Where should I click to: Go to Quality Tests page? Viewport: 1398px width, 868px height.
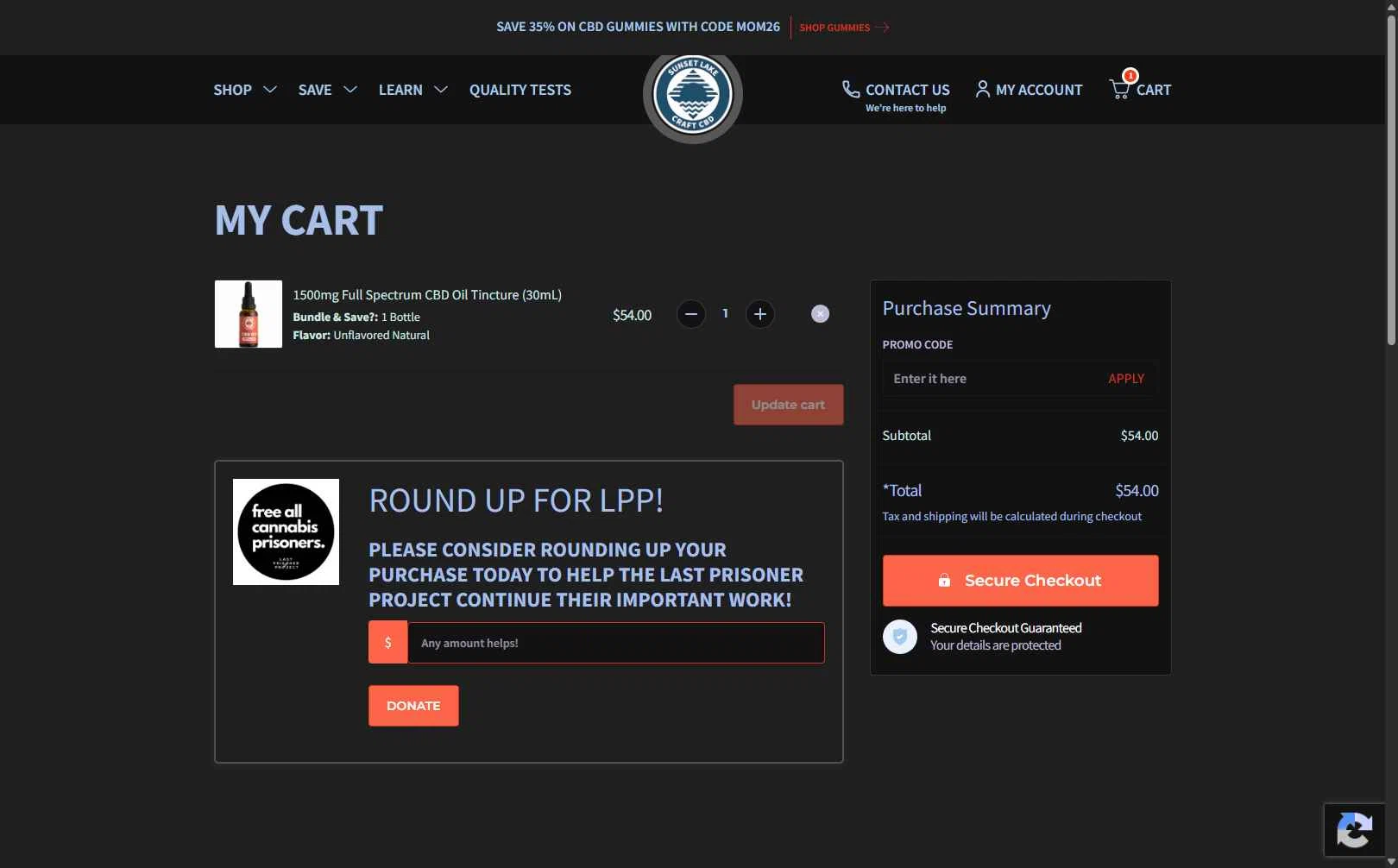pos(520,90)
